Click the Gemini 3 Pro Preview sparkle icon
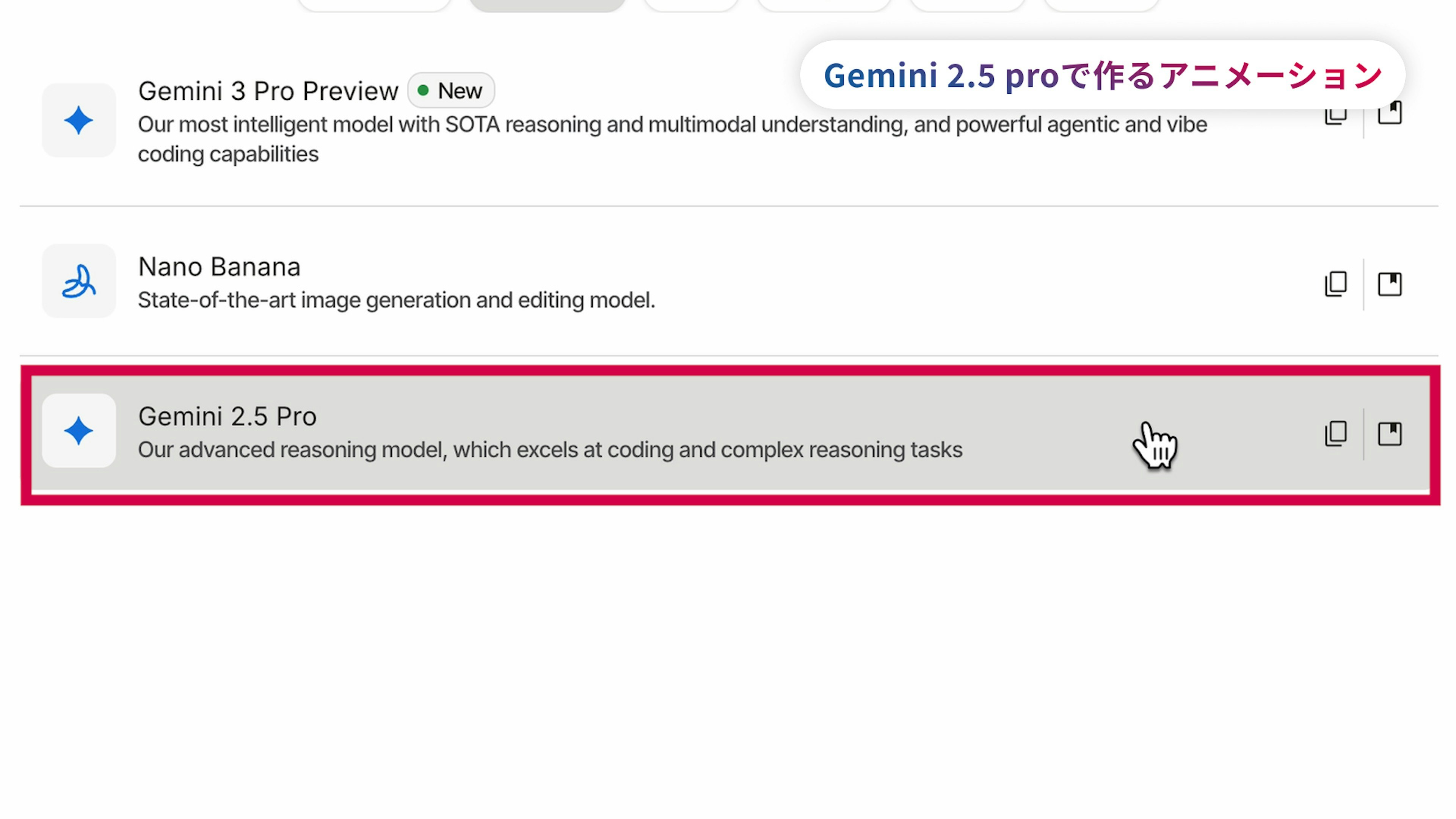 click(x=78, y=121)
